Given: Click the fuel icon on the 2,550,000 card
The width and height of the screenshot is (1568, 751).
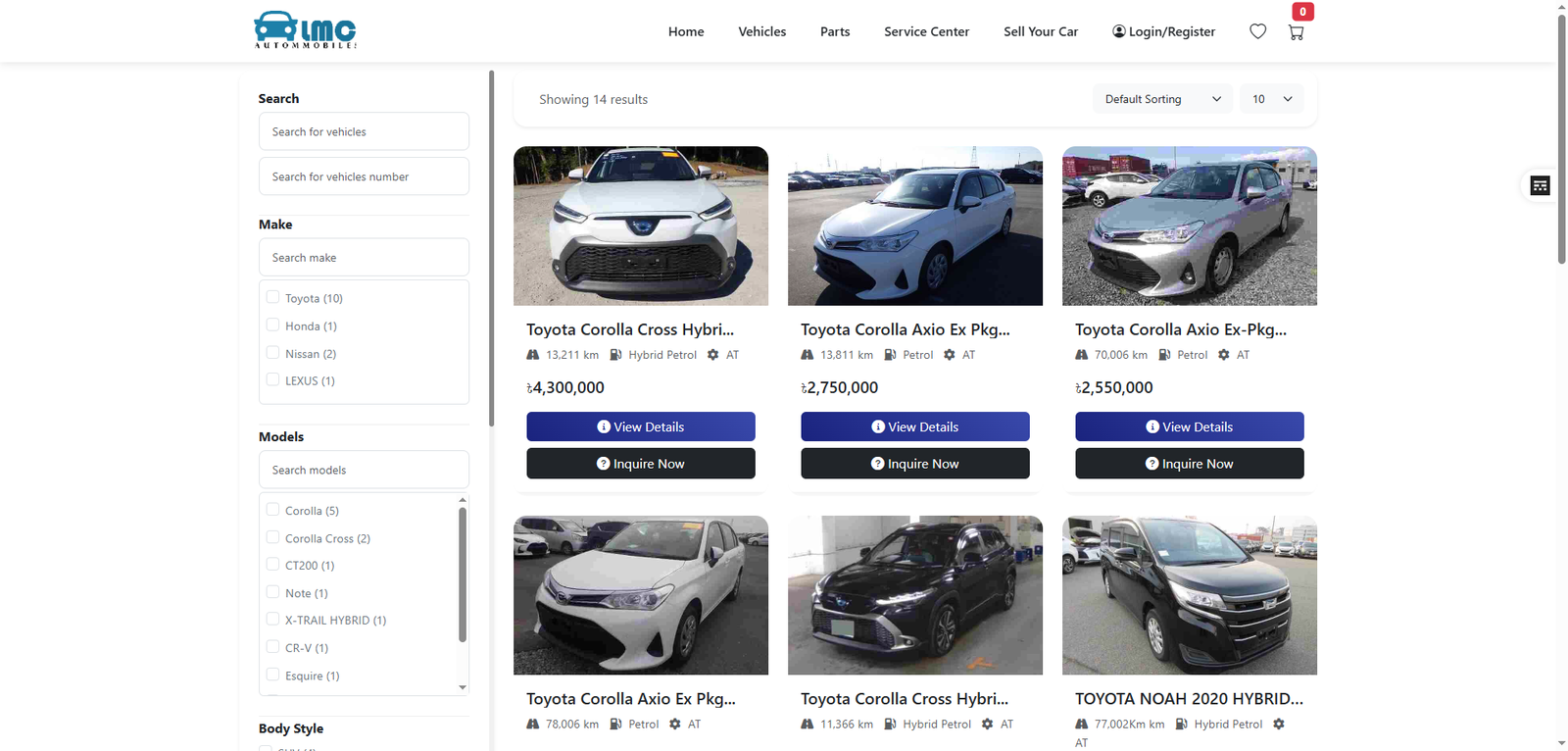Looking at the screenshot, I should (1164, 355).
